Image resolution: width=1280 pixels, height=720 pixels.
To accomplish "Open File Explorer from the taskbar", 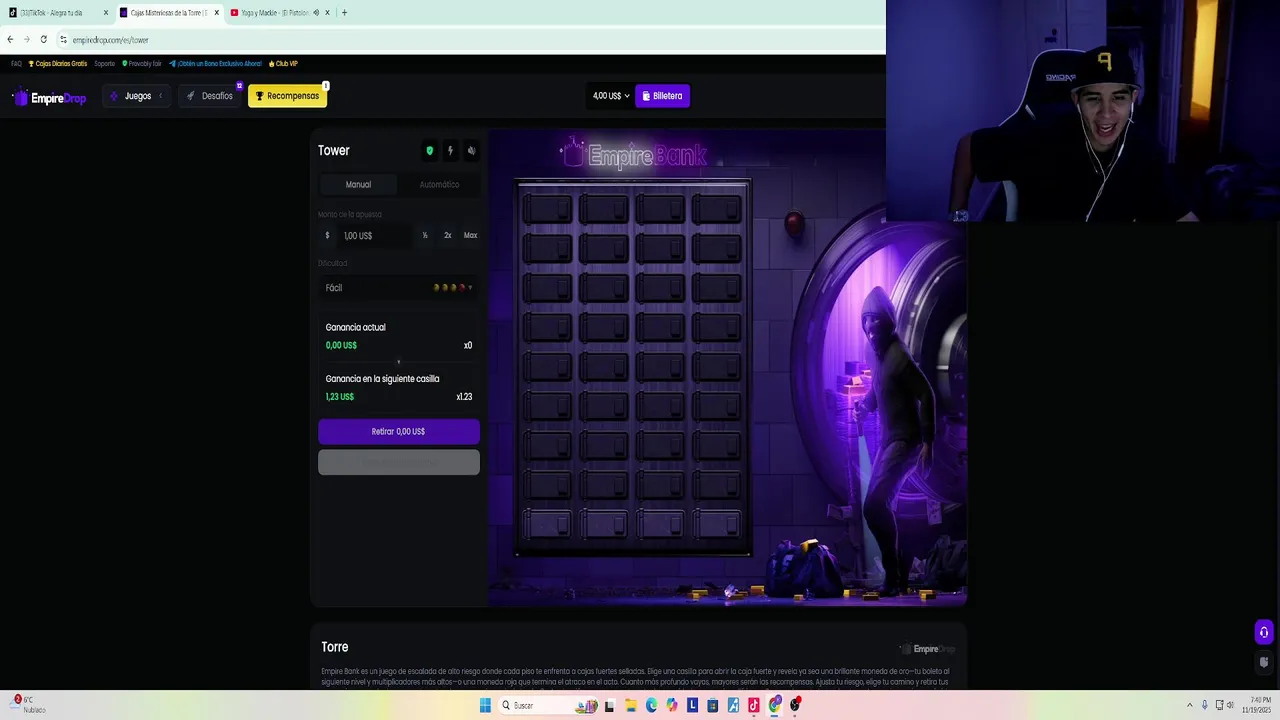I will click(x=630, y=705).
